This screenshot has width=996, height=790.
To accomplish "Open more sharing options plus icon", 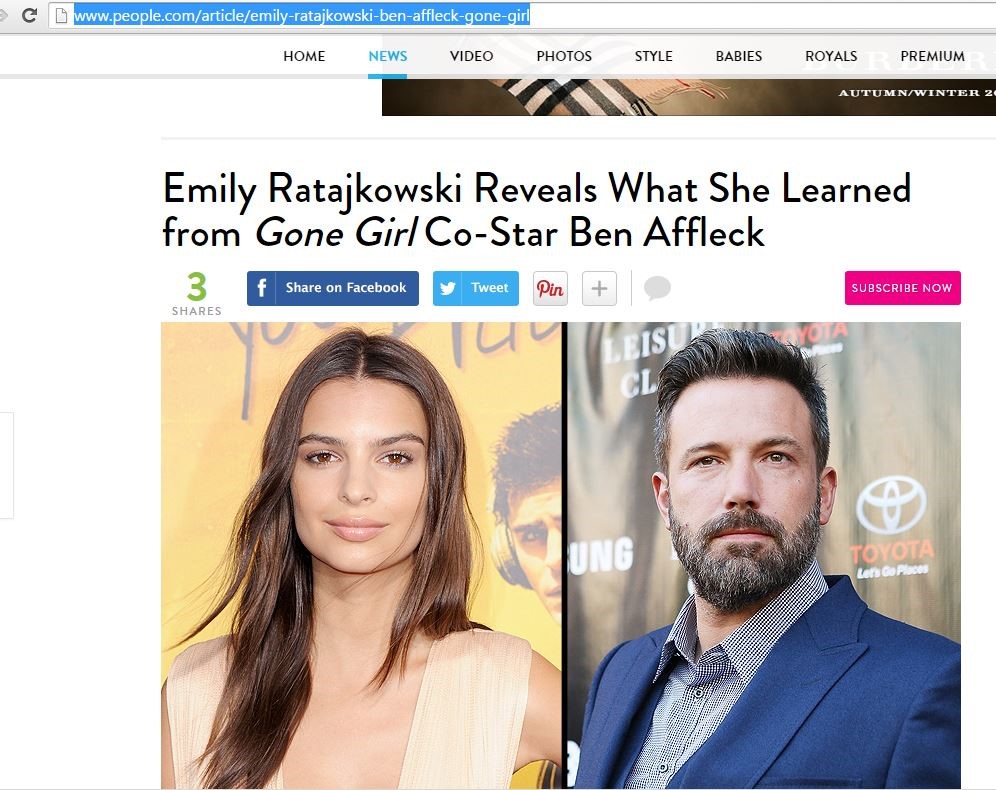I will point(599,288).
